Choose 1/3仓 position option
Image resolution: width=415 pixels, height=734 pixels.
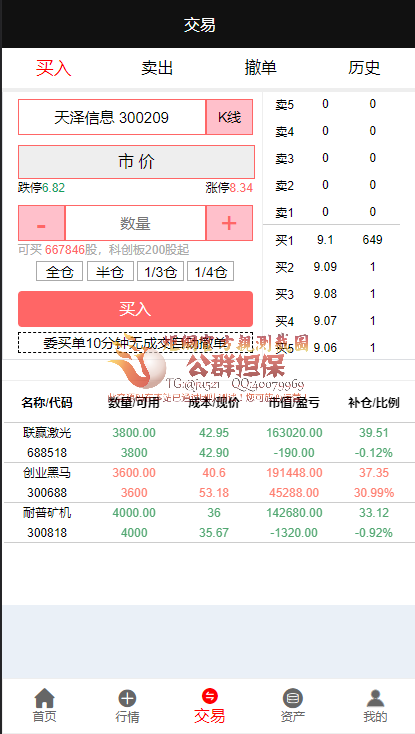(x=160, y=272)
